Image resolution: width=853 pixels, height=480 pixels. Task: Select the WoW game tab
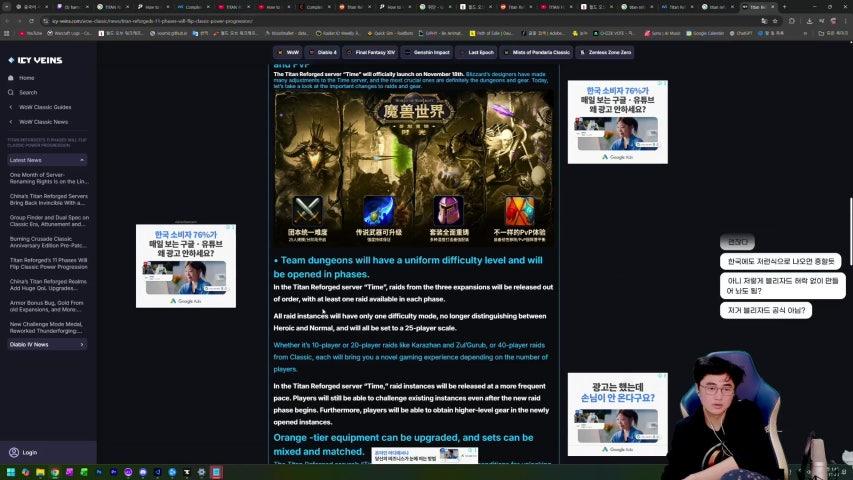point(288,52)
